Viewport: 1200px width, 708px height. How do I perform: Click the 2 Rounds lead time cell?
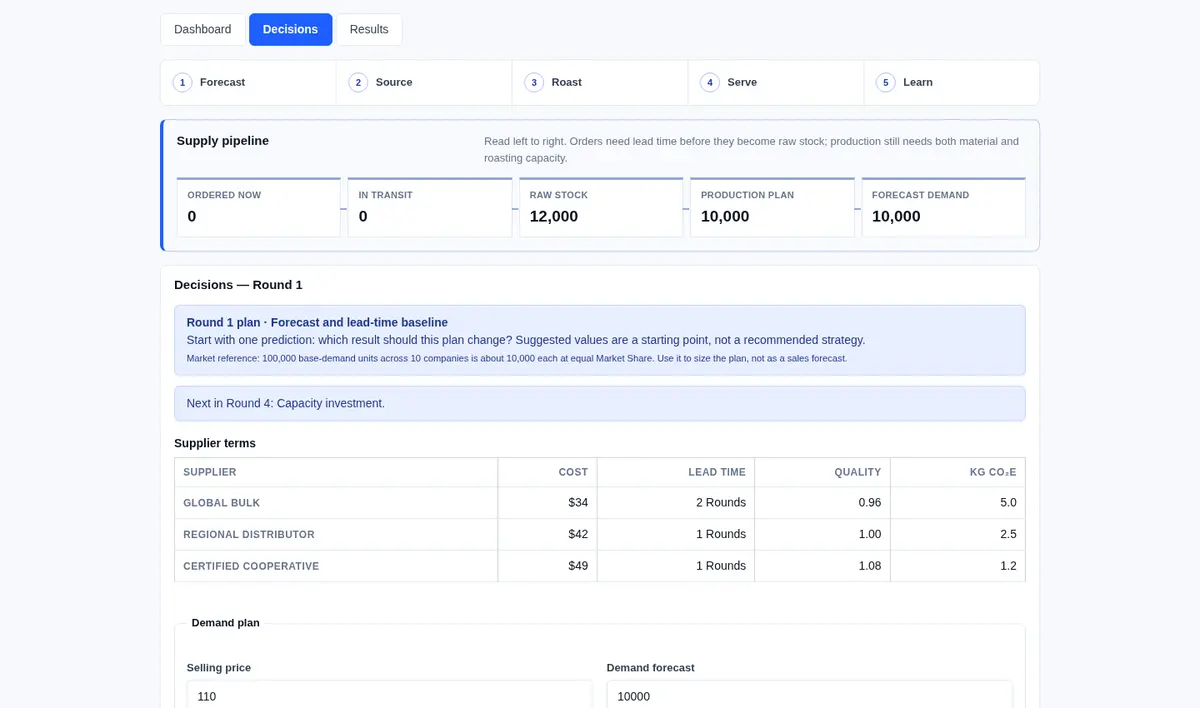click(676, 503)
